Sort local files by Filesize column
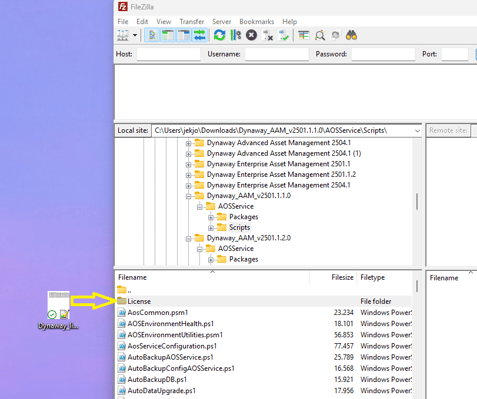Viewport: 477px width, 399px height. click(x=333, y=277)
